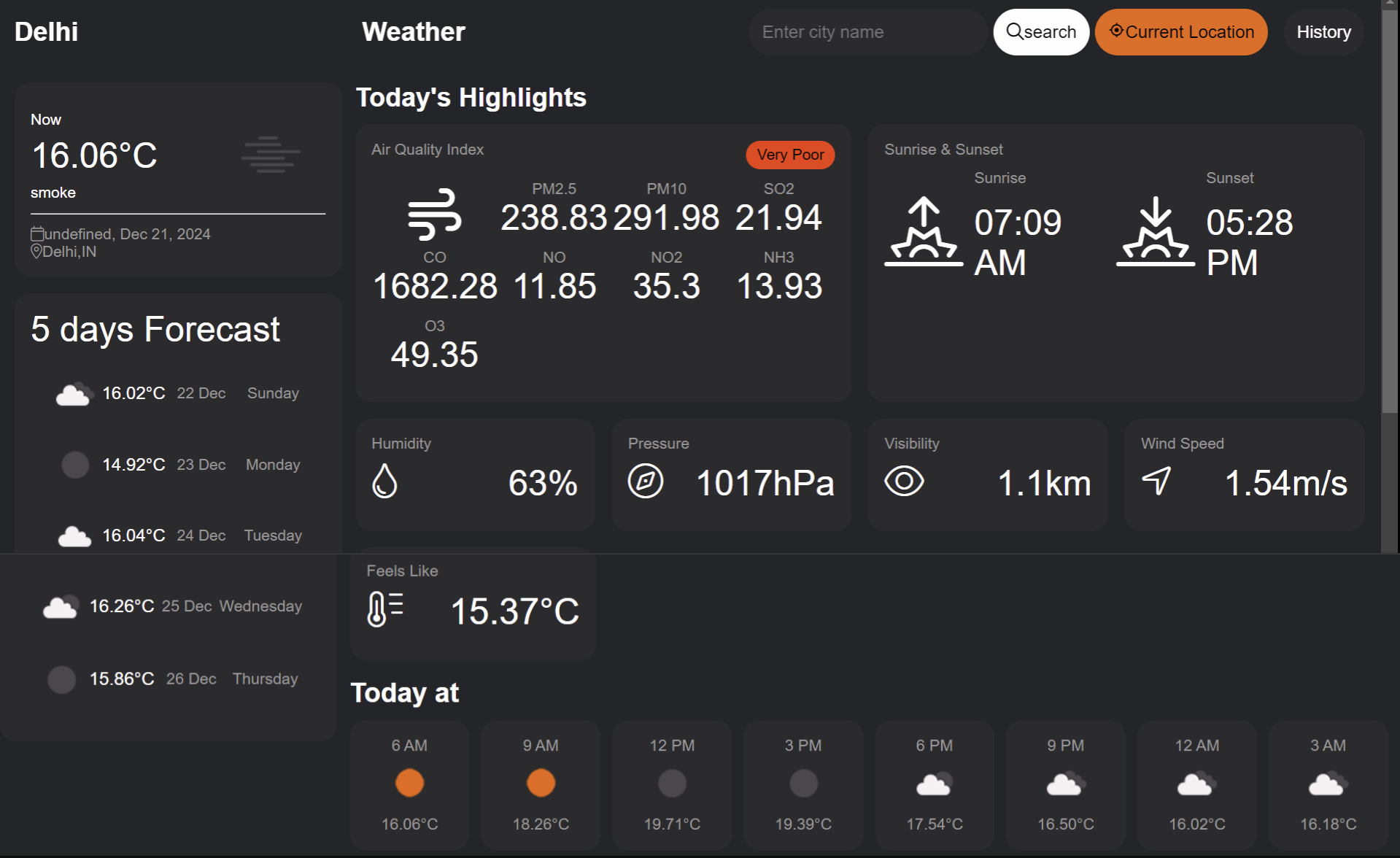
Task: Click the sunrise icon
Action: point(924,232)
